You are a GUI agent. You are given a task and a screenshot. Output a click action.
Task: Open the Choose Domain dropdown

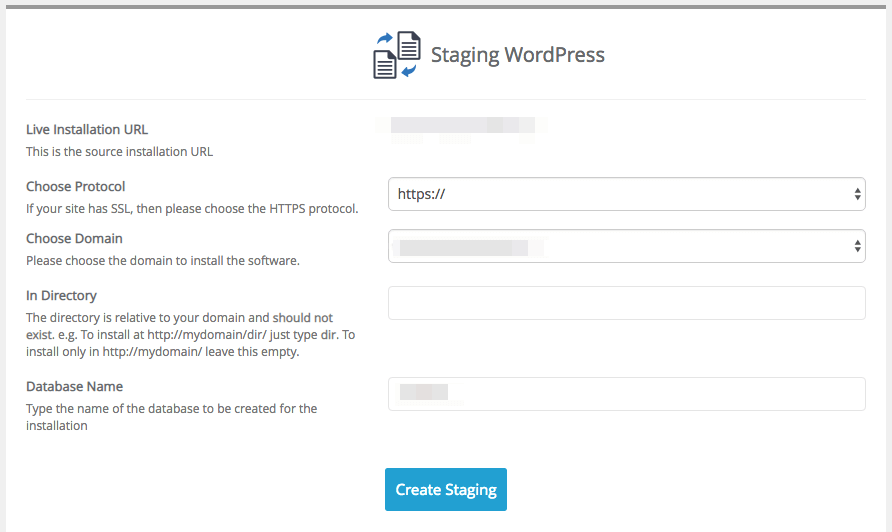[626, 246]
